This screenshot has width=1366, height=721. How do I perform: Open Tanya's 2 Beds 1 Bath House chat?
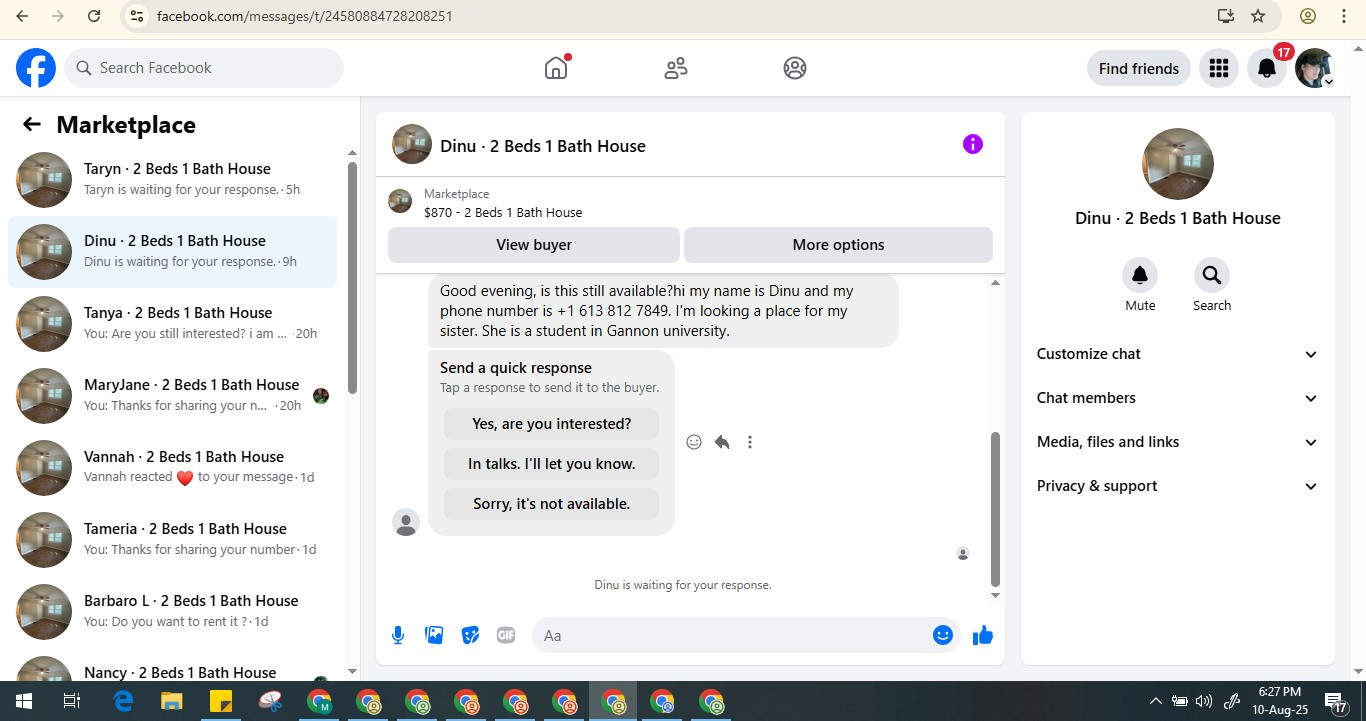coord(172,324)
